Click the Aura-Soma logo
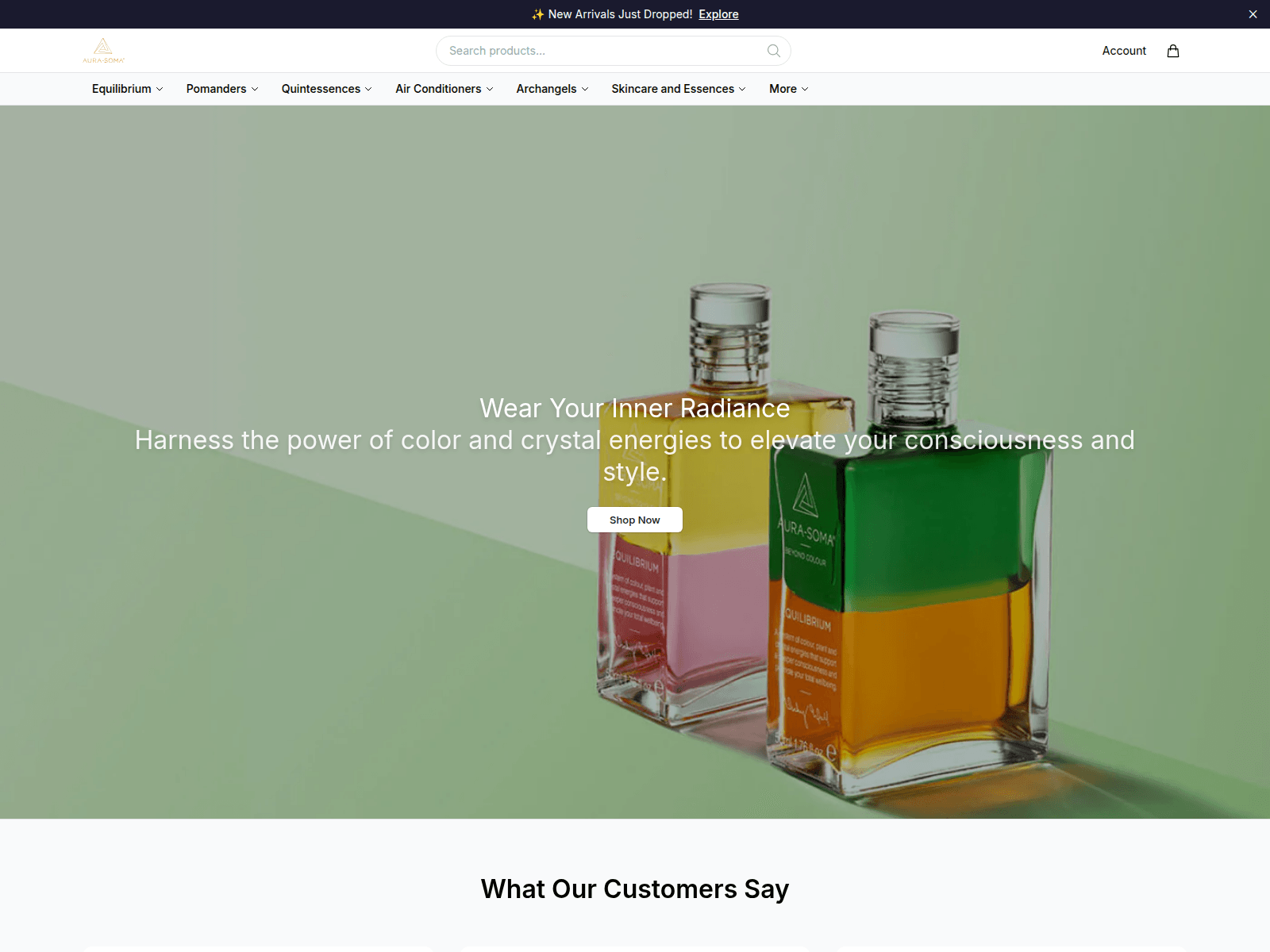 [x=103, y=51]
